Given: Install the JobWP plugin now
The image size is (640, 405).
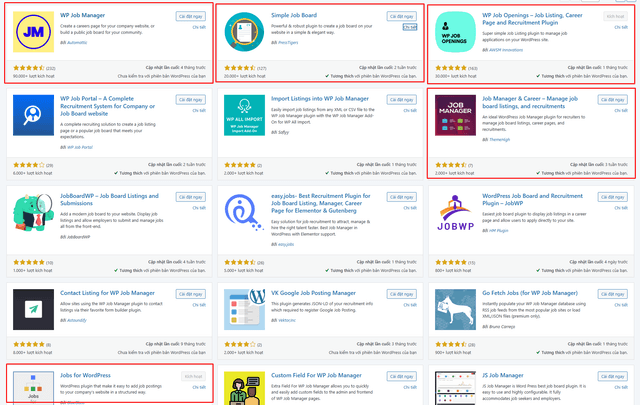Looking at the screenshot, I should click(613, 197).
